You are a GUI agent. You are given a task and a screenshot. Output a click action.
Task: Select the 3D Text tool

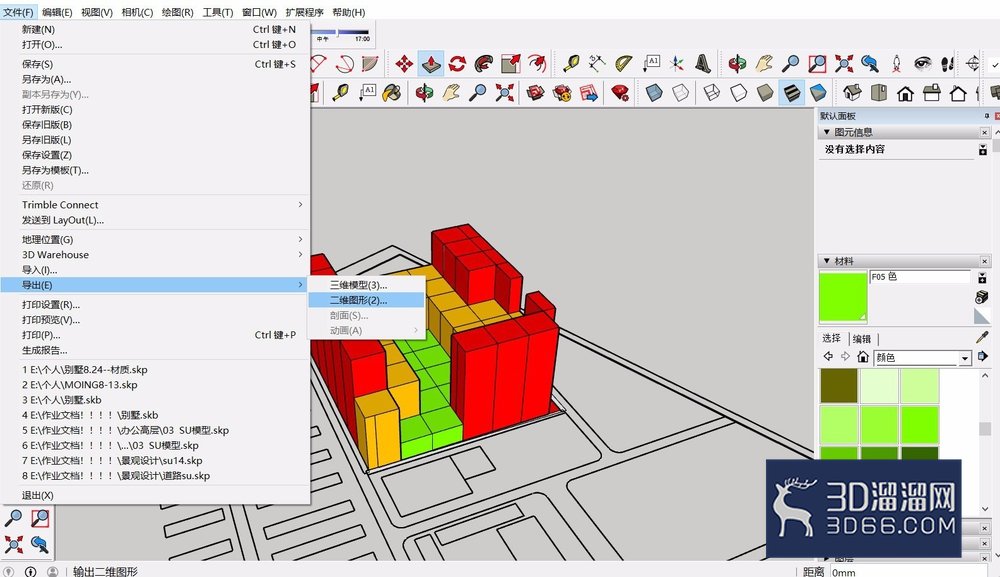point(703,63)
